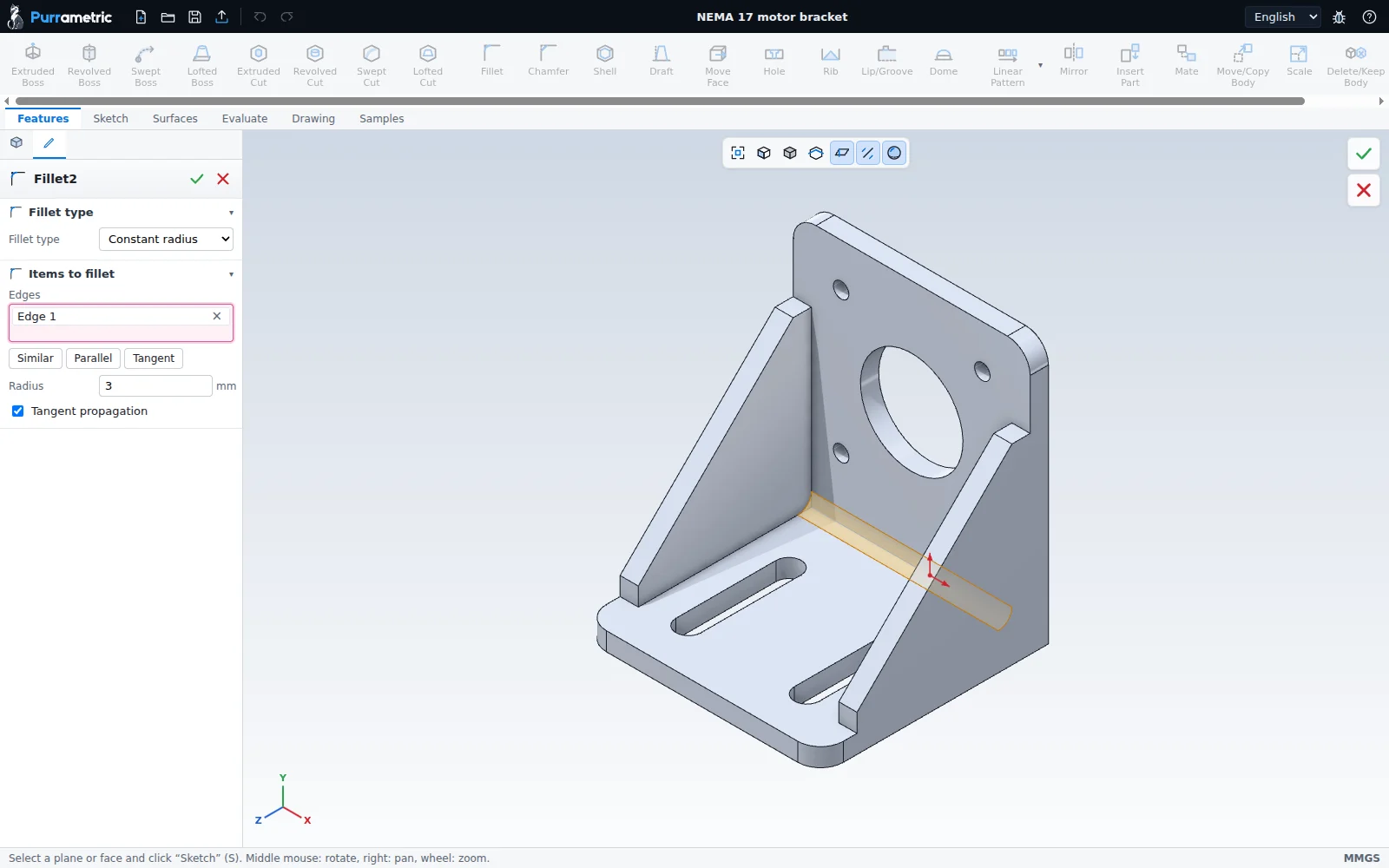Click the save floppy disk icon
This screenshot has width=1389, height=868.
tap(195, 16)
